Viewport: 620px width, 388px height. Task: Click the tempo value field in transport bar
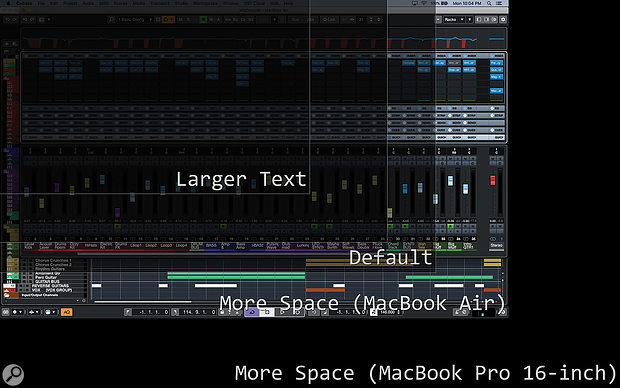coord(389,312)
